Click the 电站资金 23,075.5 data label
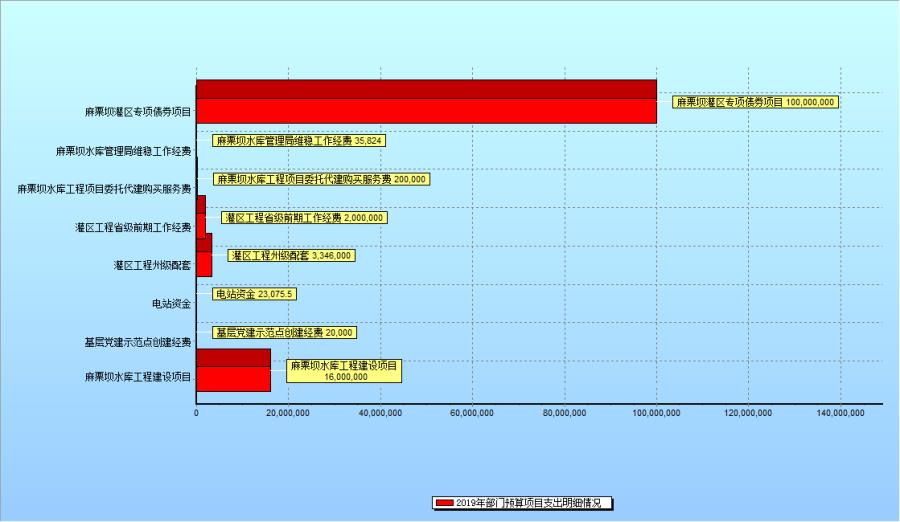The height and width of the screenshot is (522, 900). pos(255,295)
